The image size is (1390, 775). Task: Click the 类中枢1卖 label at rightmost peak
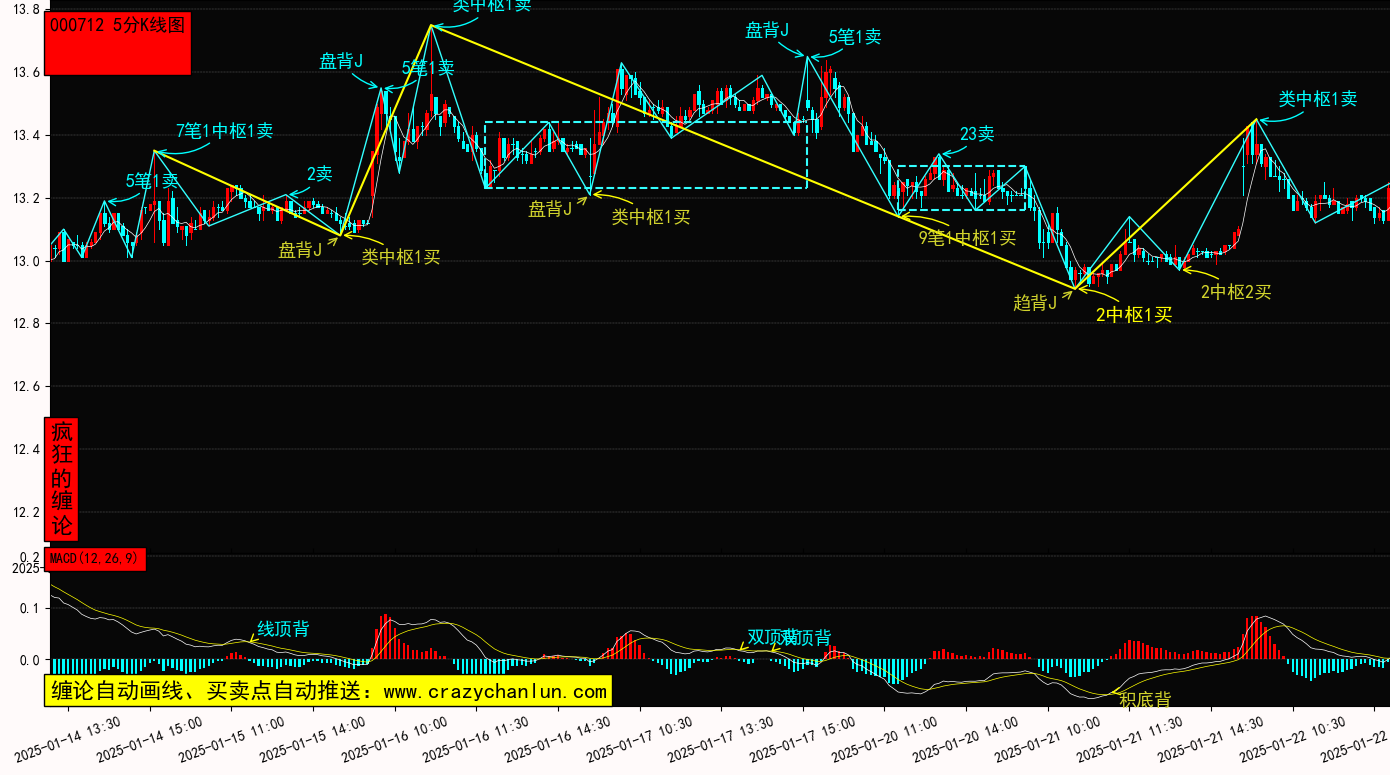coord(1317,99)
